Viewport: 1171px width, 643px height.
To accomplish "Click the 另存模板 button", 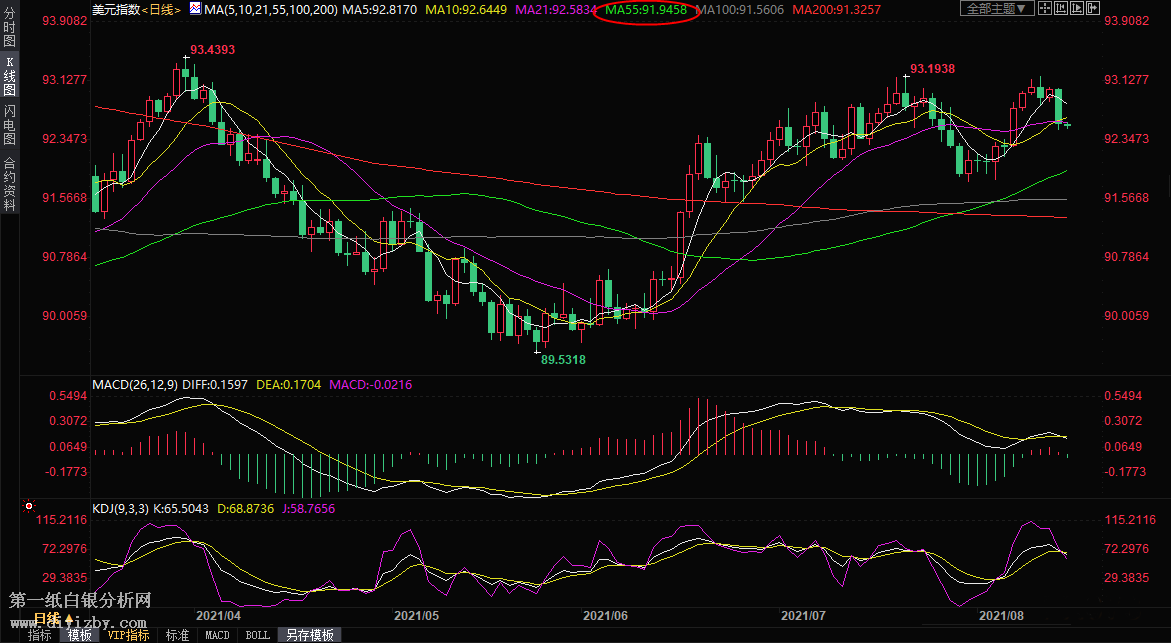I will pyautogui.click(x=309, y=635).
